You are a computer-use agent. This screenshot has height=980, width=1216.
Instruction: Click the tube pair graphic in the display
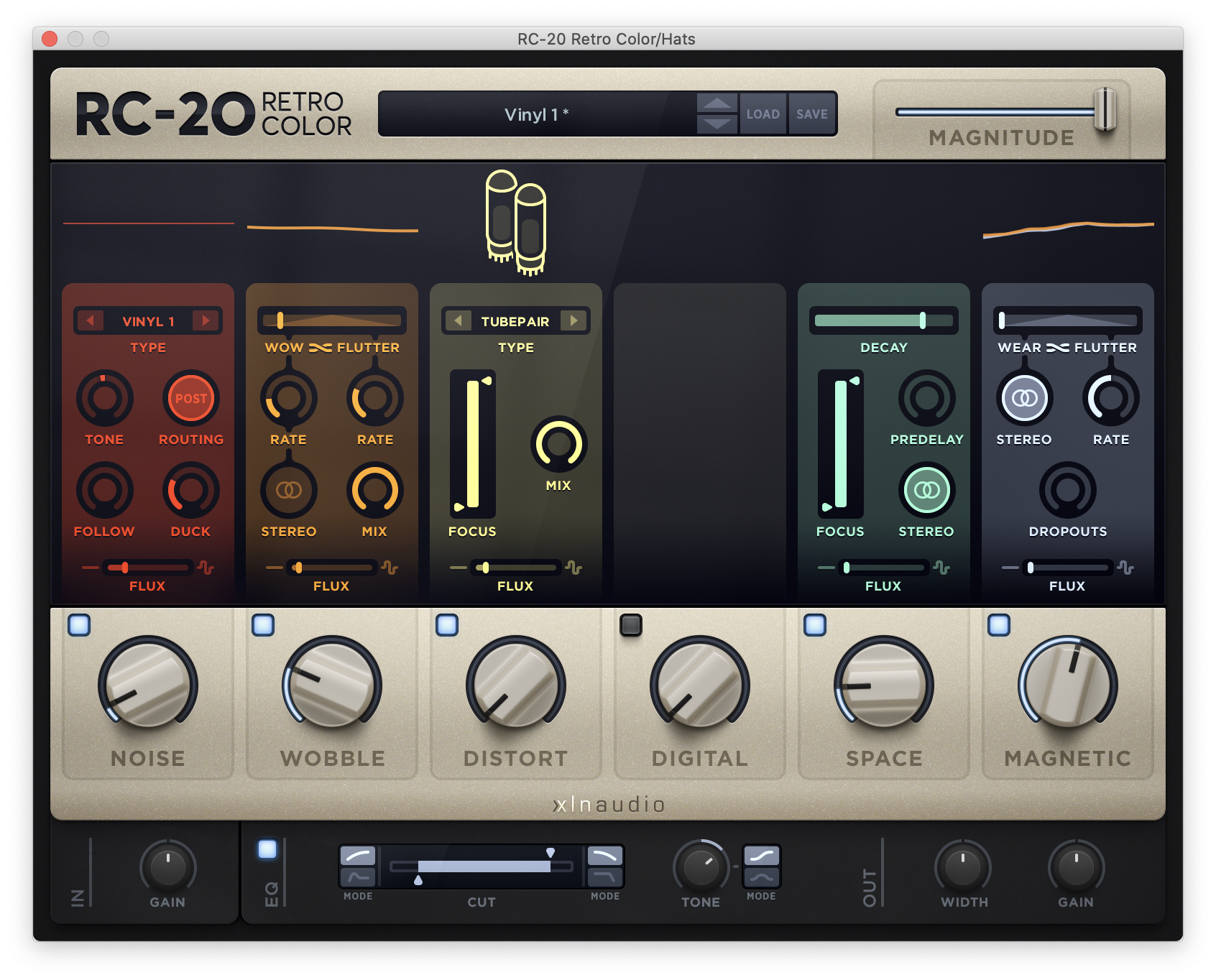(516, 223)
